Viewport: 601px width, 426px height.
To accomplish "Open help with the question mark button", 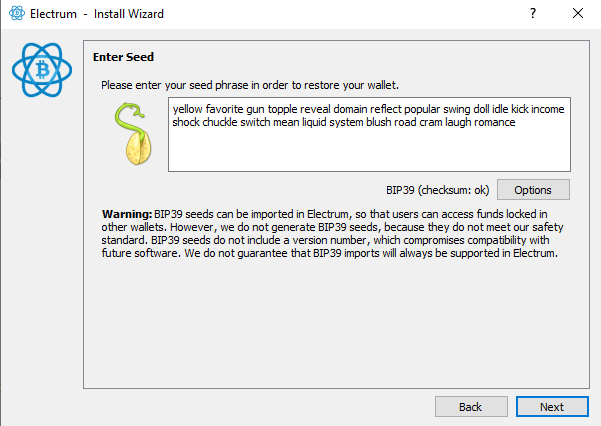I will (533, 13).
